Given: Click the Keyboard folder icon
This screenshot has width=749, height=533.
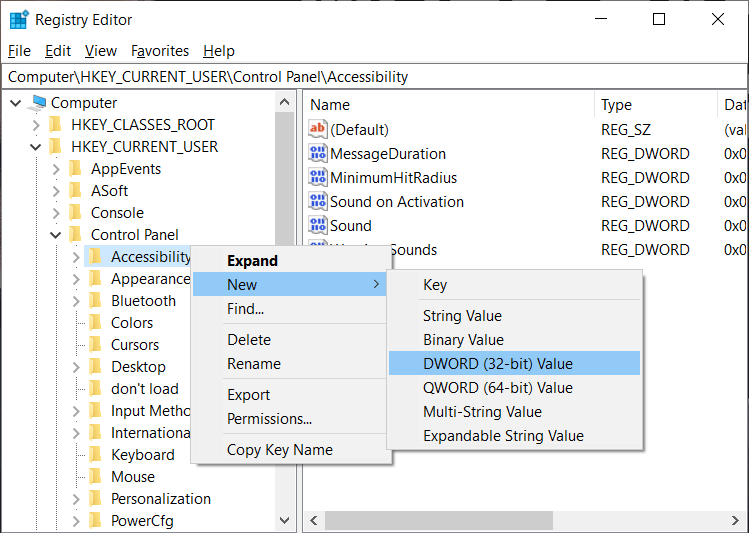Looking at the screenshot, I should [96, 454].
